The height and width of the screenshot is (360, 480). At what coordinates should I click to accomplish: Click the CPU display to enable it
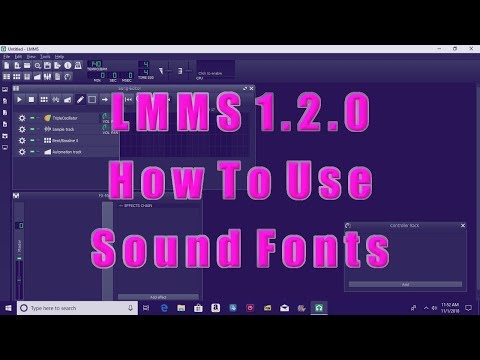click(x=216, y=69)
